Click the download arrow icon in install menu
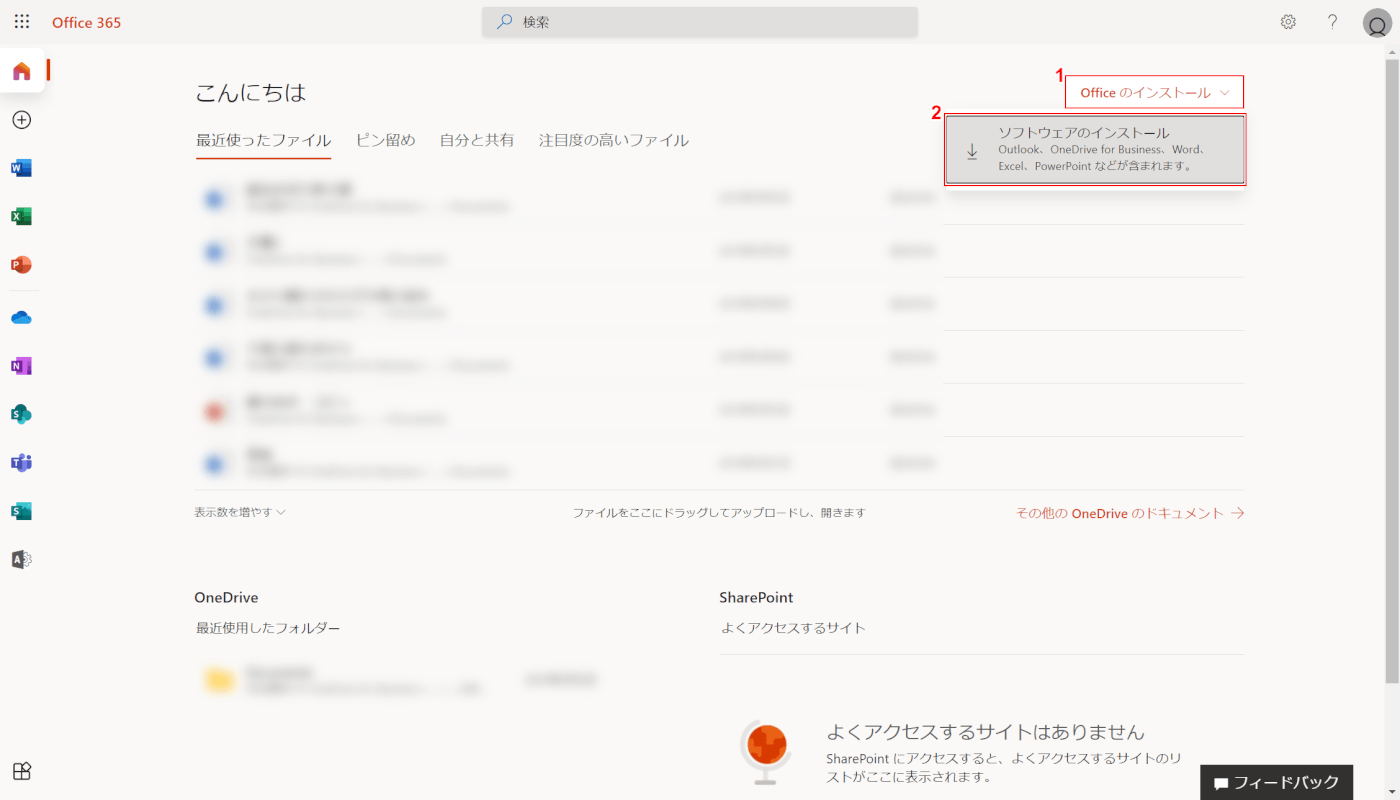The width and height of the screenshot is (1400, 800). click(972, 151)
